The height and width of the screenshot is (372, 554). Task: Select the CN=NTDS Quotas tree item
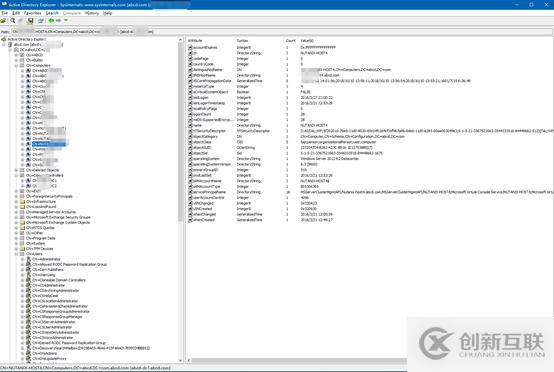coord(40,228)
